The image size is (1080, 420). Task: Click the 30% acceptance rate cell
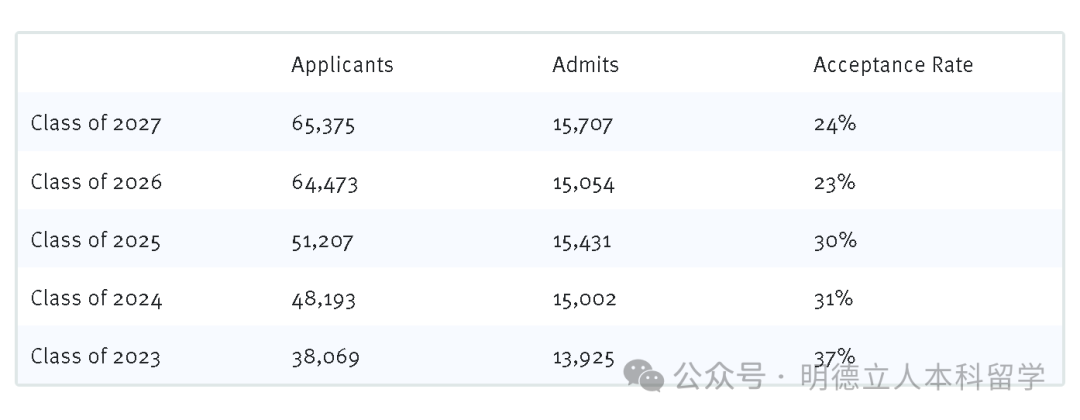[834, 241]
